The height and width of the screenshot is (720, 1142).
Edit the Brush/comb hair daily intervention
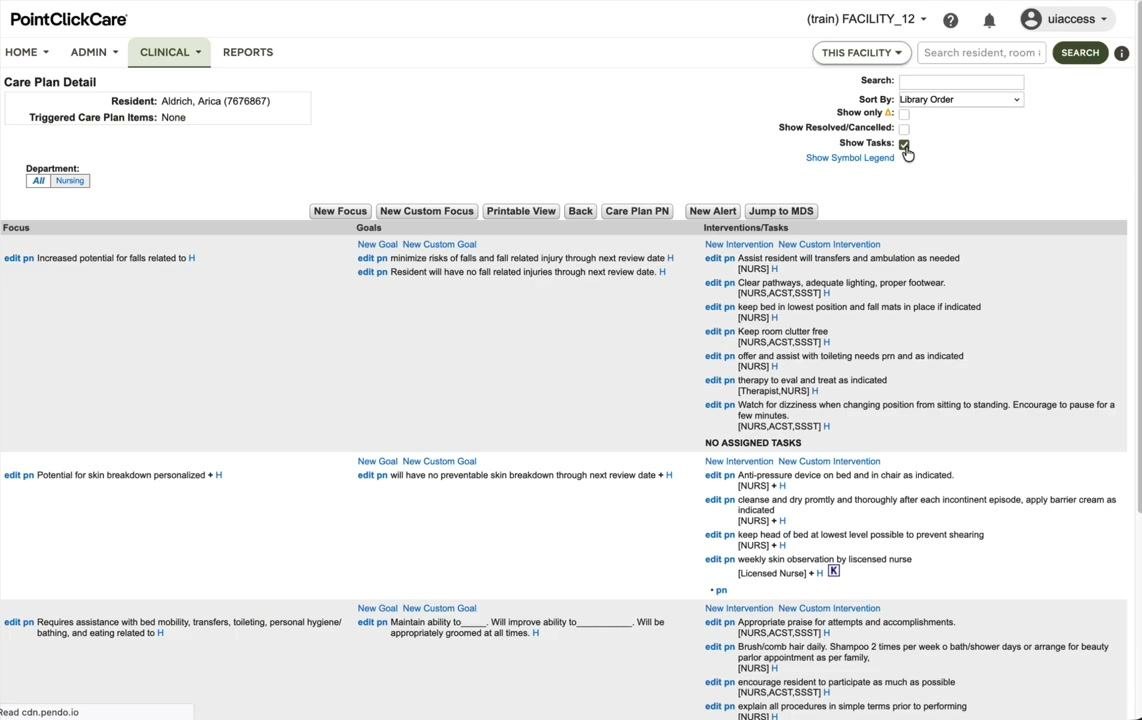click(713, 647)
